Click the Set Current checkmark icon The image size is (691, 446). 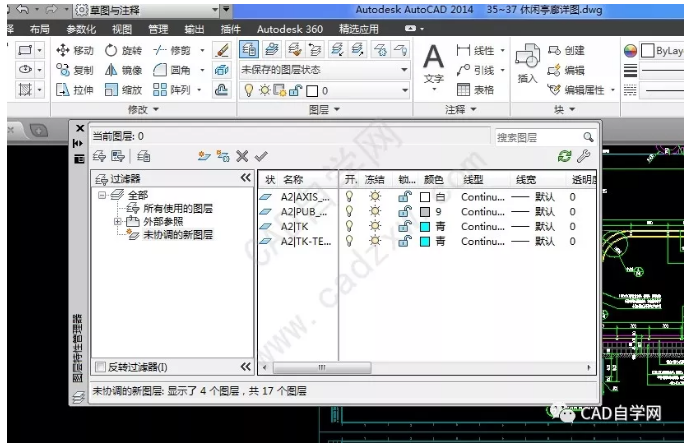261,156
